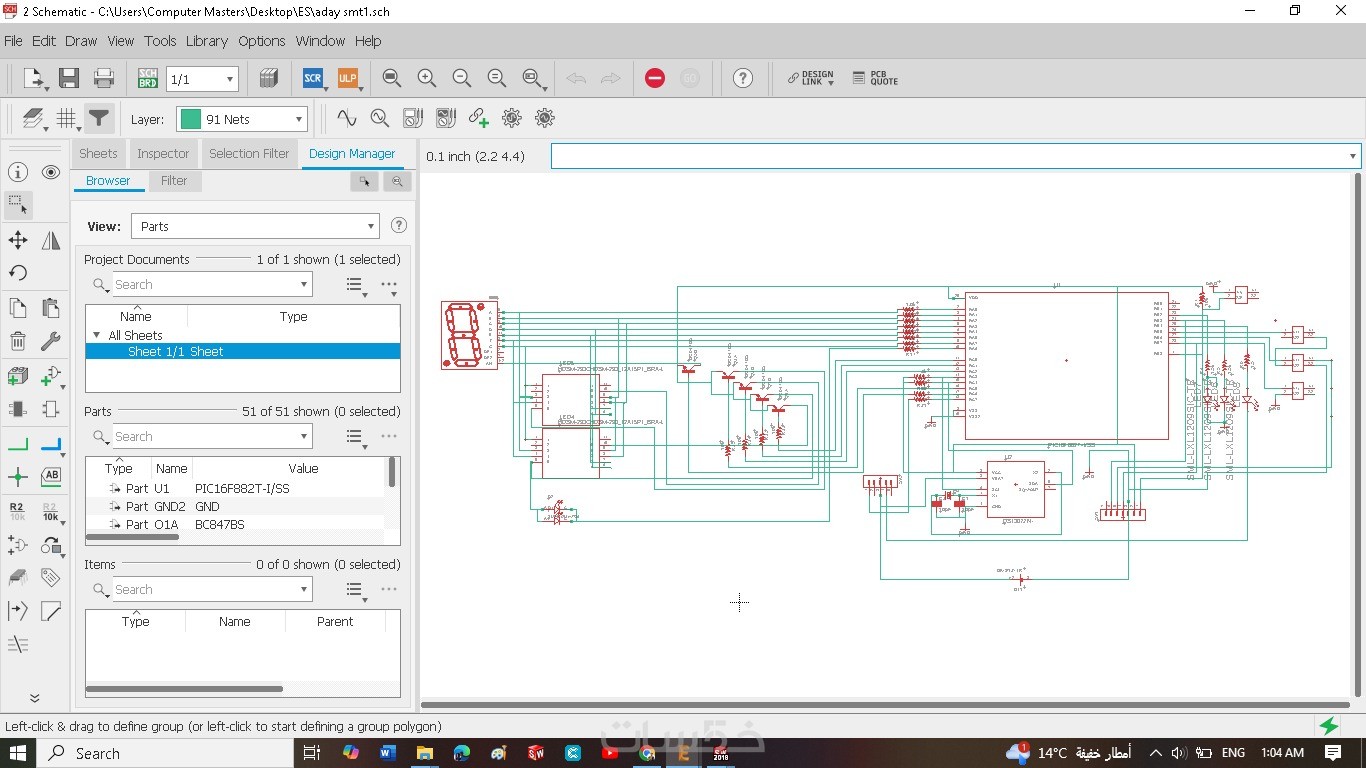The width and height of the screenshot is (1366, 768).
Task: Toggle the group selection tool
Action: 18,205
